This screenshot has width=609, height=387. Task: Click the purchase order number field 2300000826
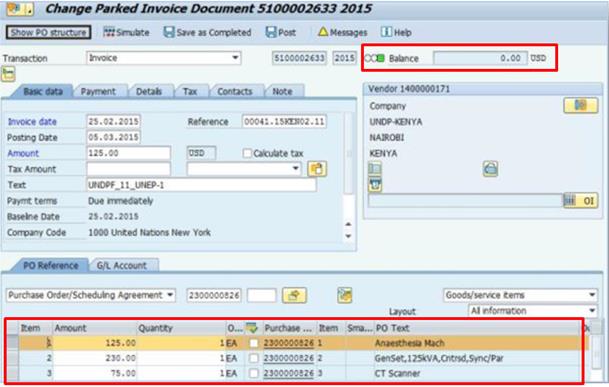pos(214,295)
